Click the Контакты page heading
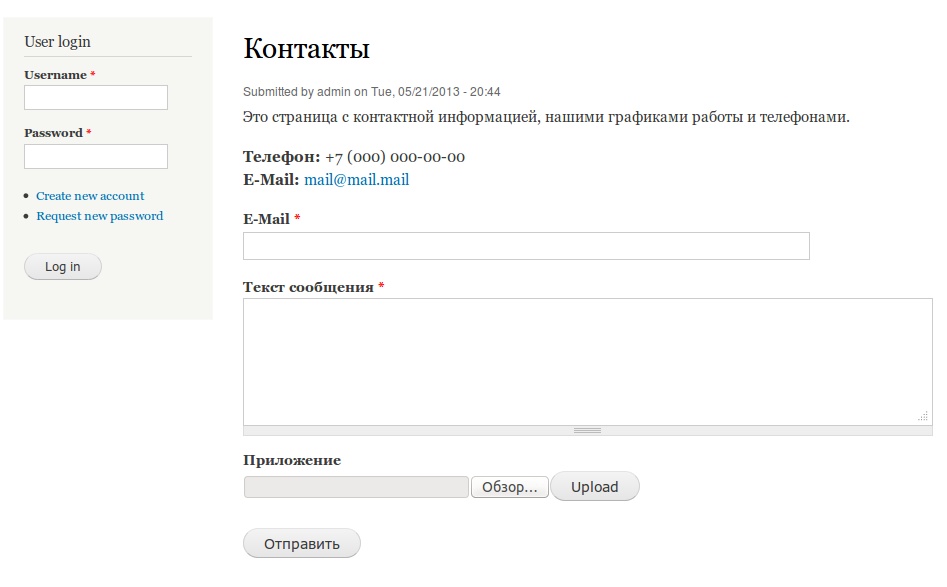 (x=306, y=48)
